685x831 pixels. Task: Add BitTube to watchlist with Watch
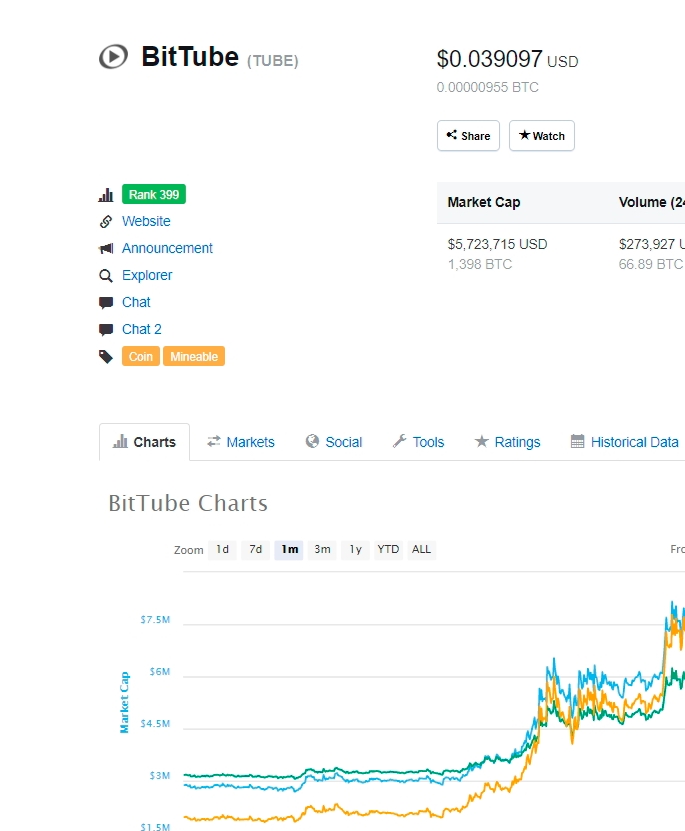click(x=542, y=136)
